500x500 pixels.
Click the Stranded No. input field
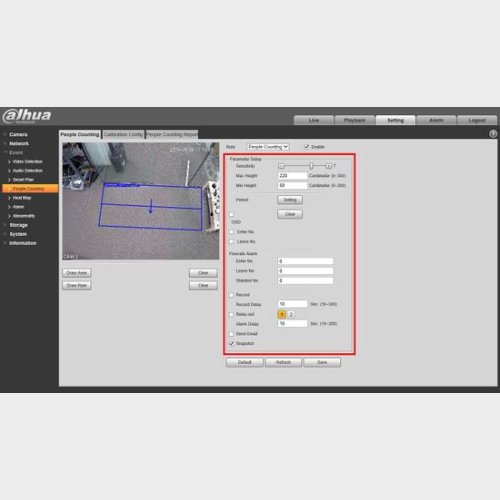pos(305,280)
